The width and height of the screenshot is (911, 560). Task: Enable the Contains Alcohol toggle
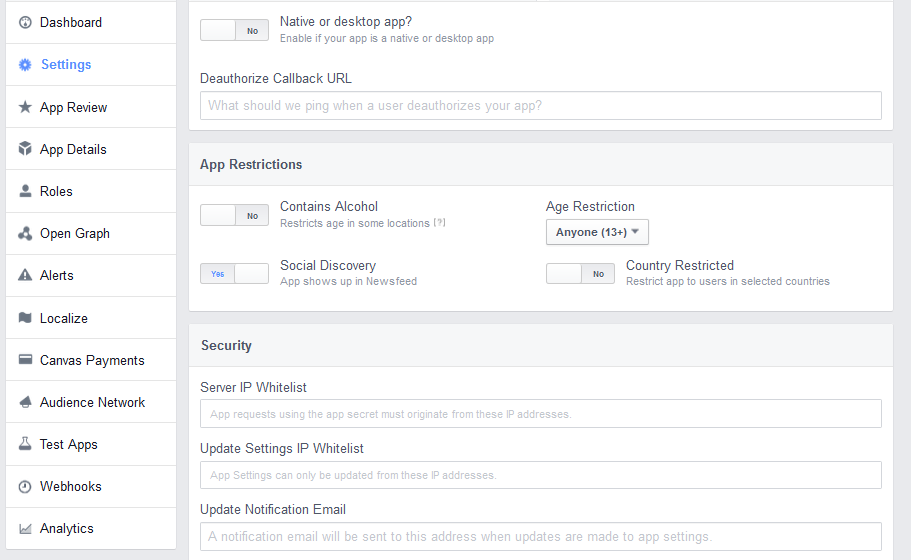tap(234, 216)
